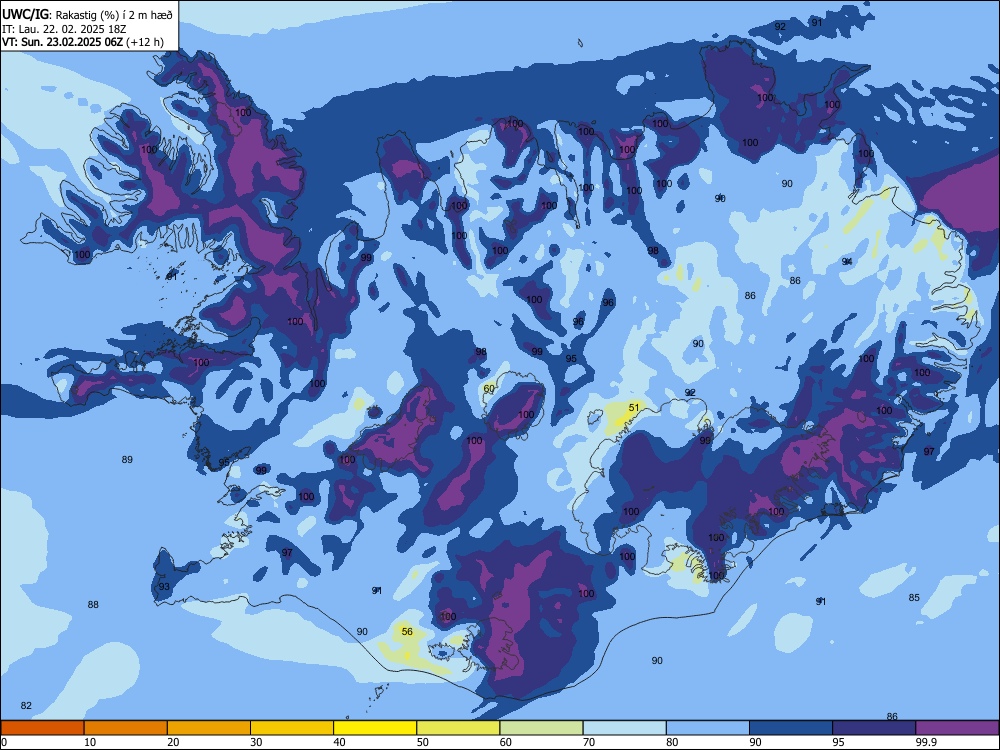This screenshot has height=750, width=1000.
Task: Pick the amber 20–30 legend swatch
Action: coord(209,728)
